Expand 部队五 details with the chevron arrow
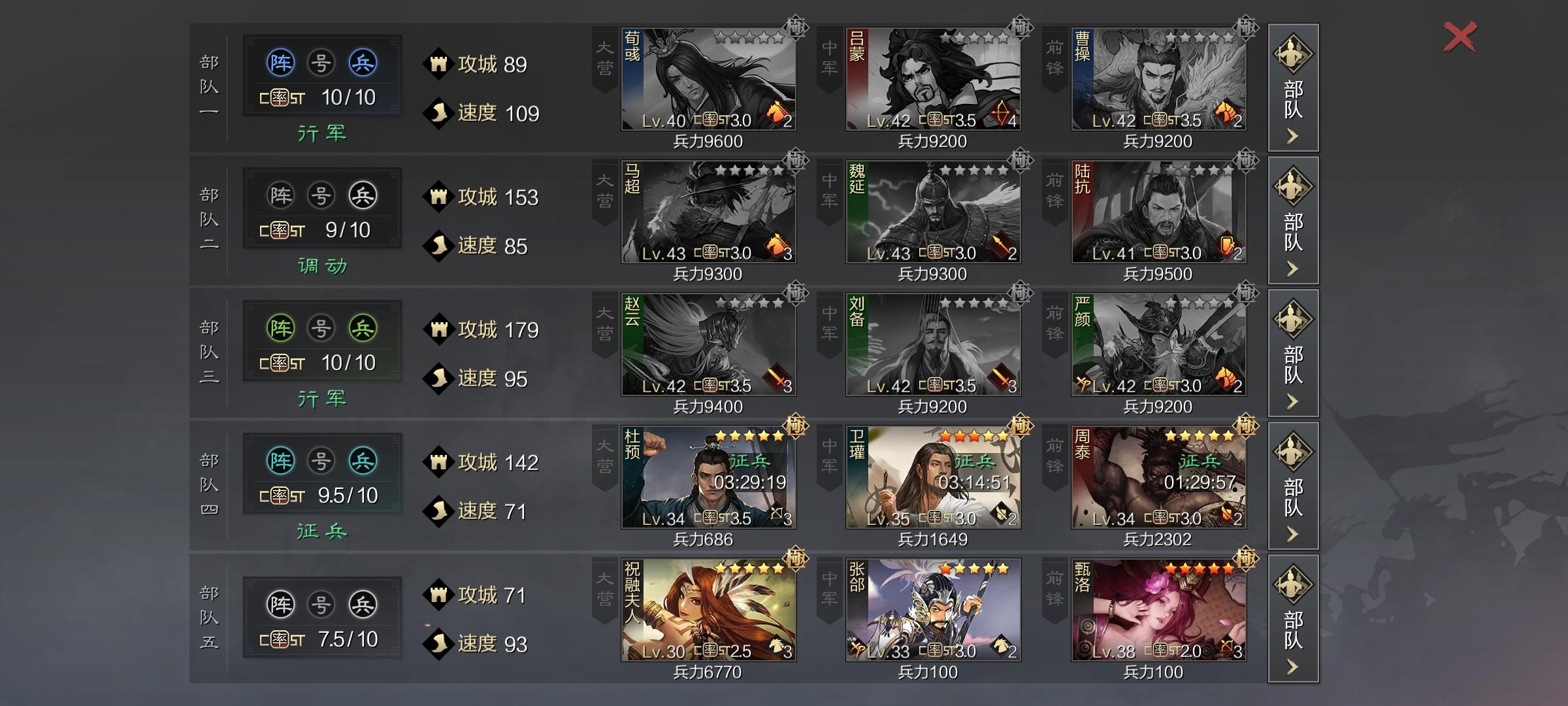The width and height of the screenshot is (1568, 706). click(1292, 667)
